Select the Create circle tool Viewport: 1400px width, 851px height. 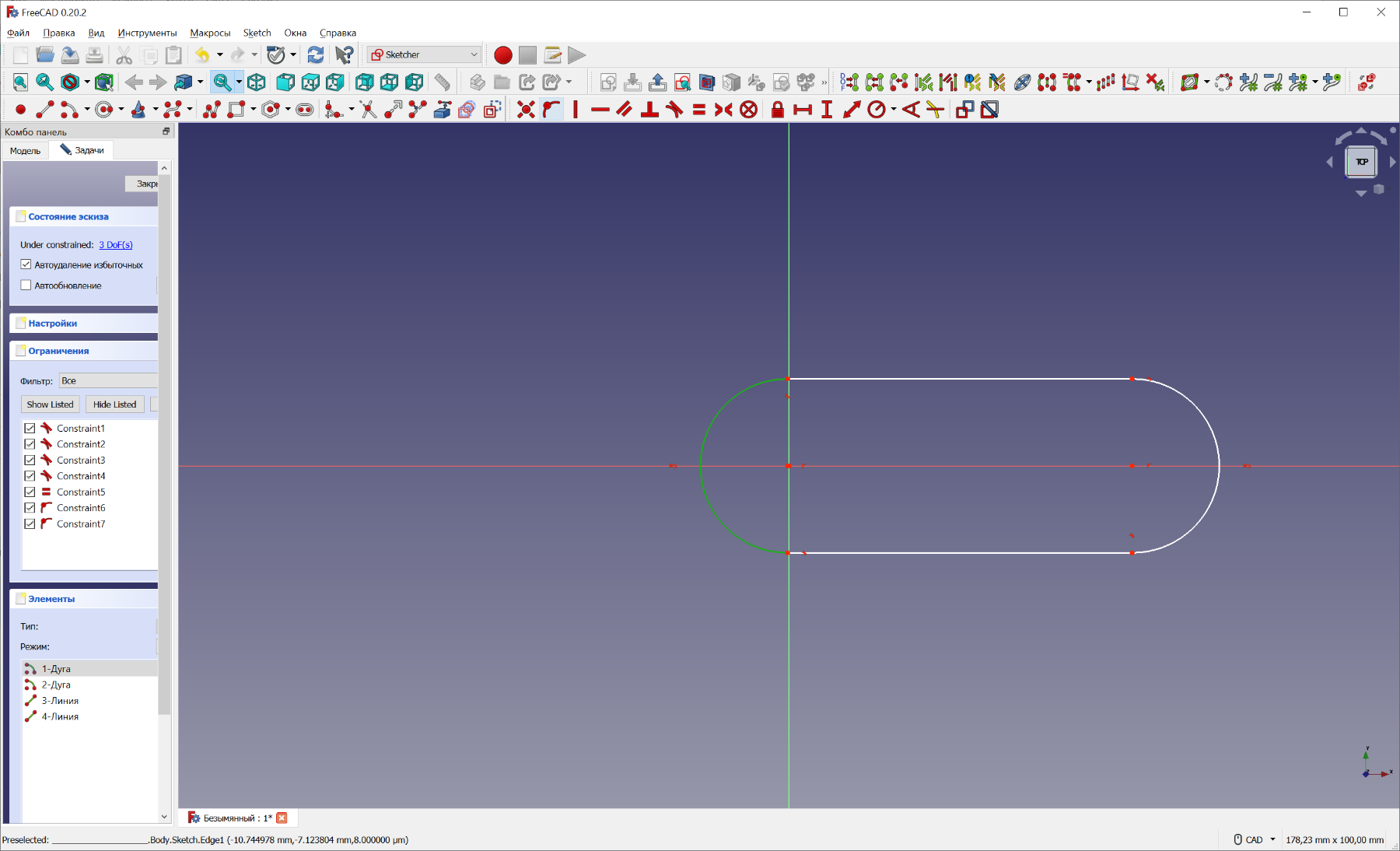[x=104, y=110]
